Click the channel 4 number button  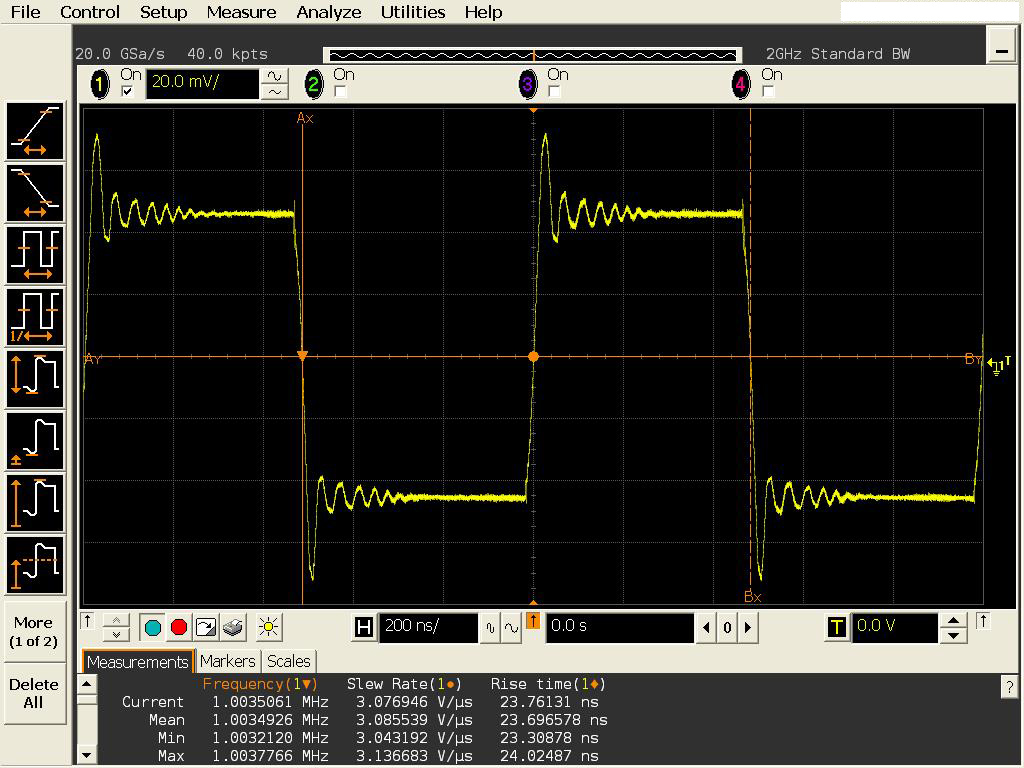[x=741, y=84]
